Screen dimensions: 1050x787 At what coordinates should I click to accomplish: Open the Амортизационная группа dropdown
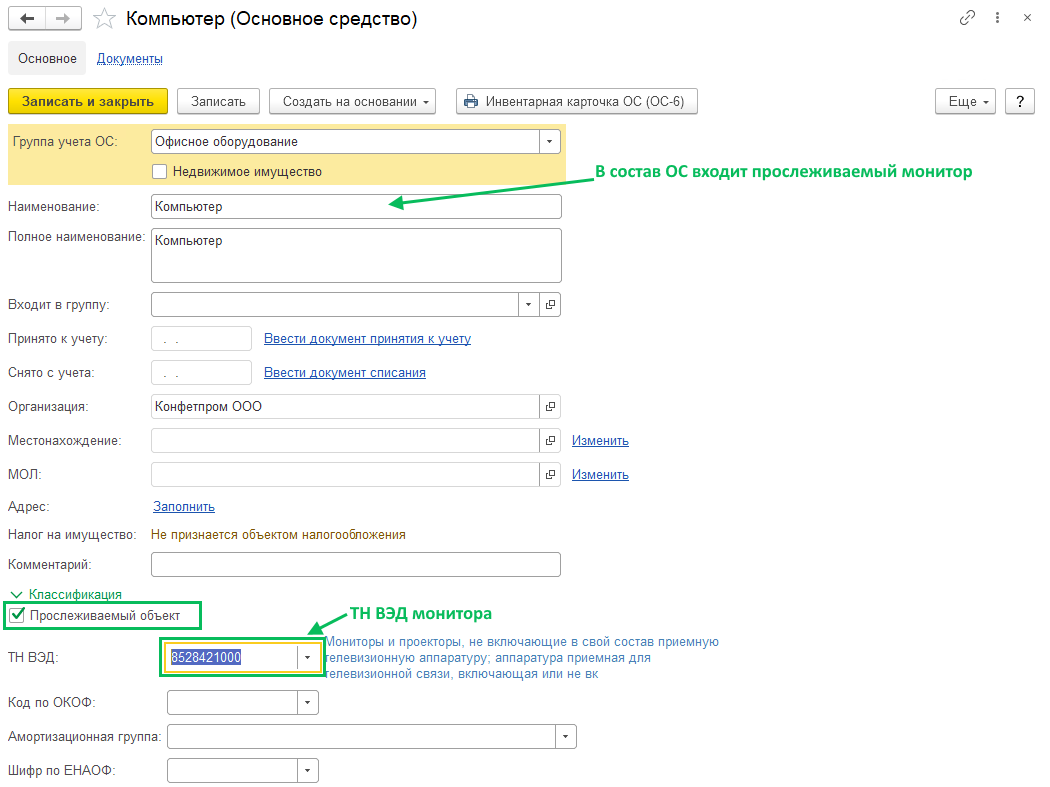click(565, 737)
